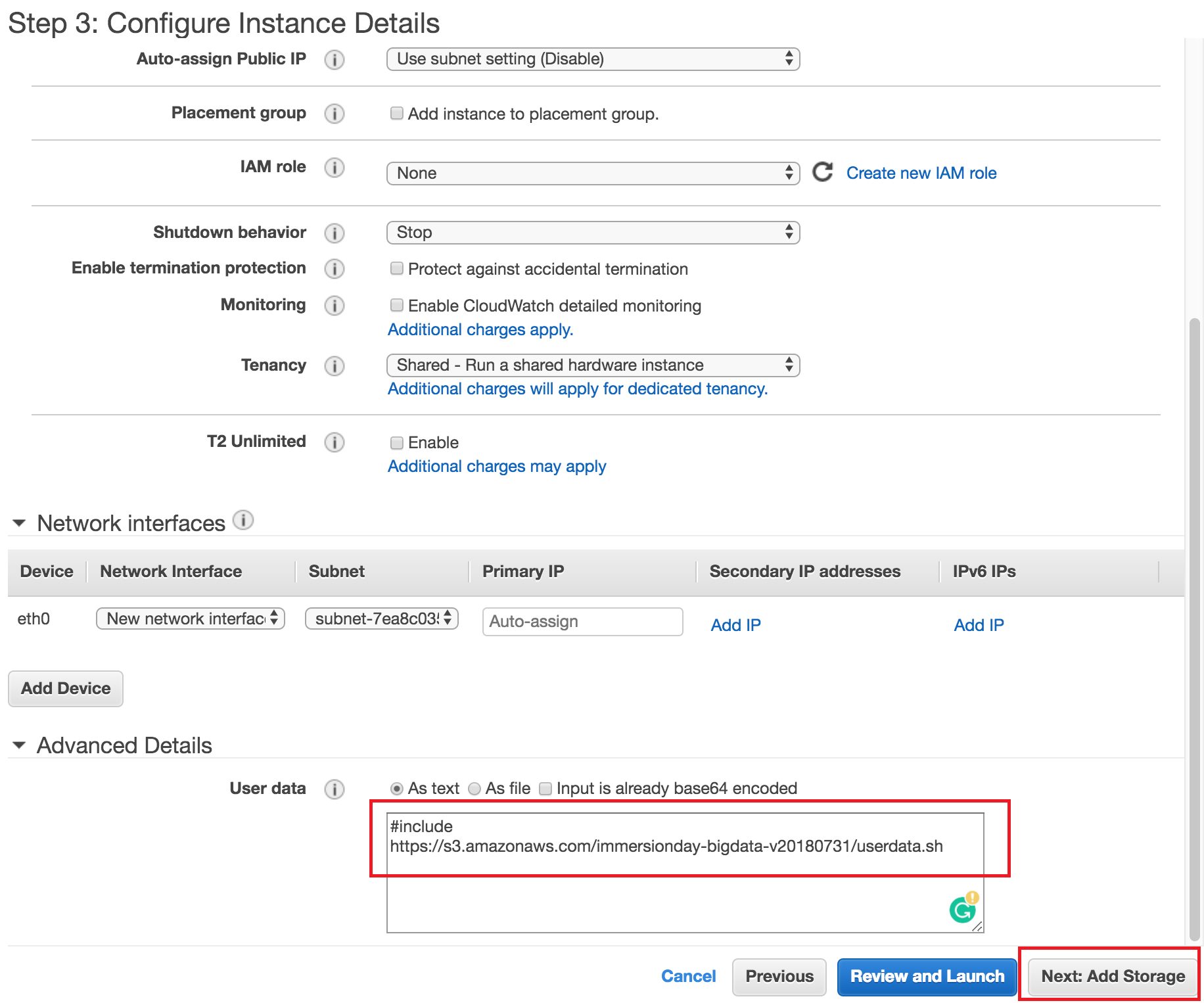This screenshot has height=1003, width=1204.
Task: Click info icon next to T2 Unlimited
Action: pos(334,442)
